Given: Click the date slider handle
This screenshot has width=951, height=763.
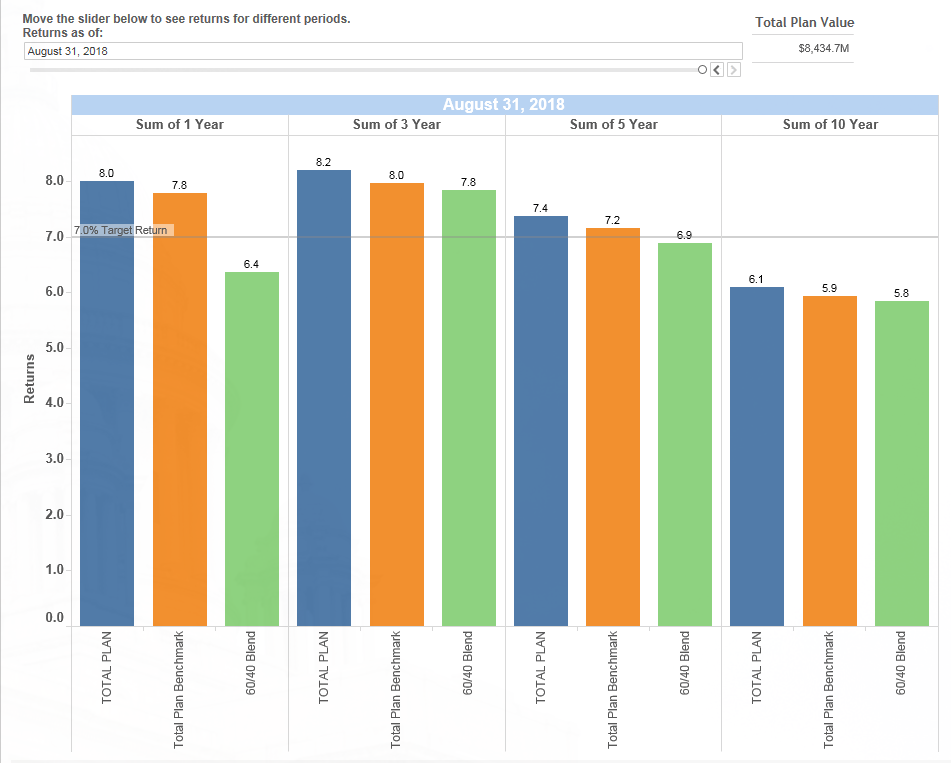Looking at the screenshot, I should tap(702, 70).
